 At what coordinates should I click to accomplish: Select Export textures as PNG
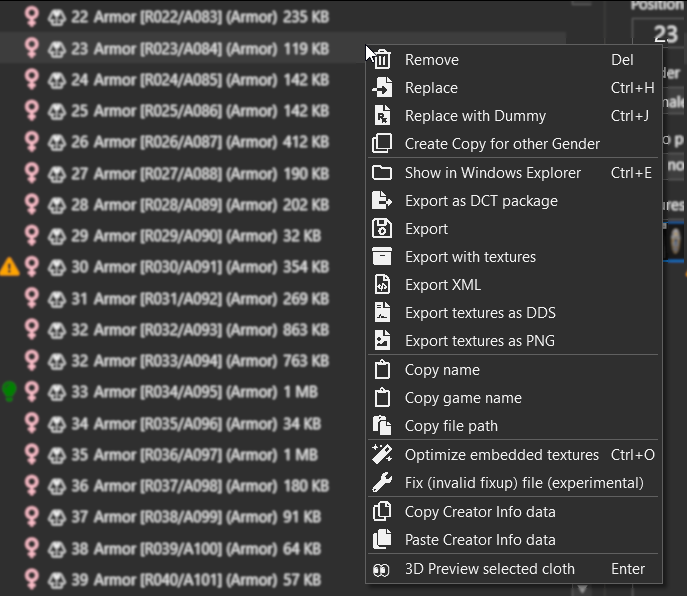[x=479, y=341]
